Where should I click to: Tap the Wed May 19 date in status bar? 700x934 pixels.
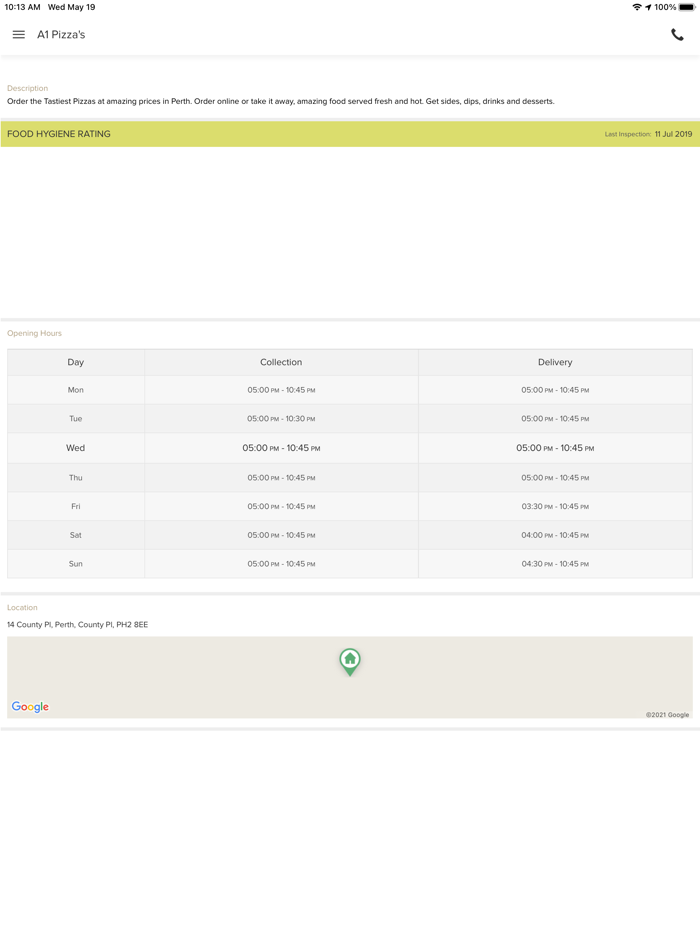pos(71,7)
